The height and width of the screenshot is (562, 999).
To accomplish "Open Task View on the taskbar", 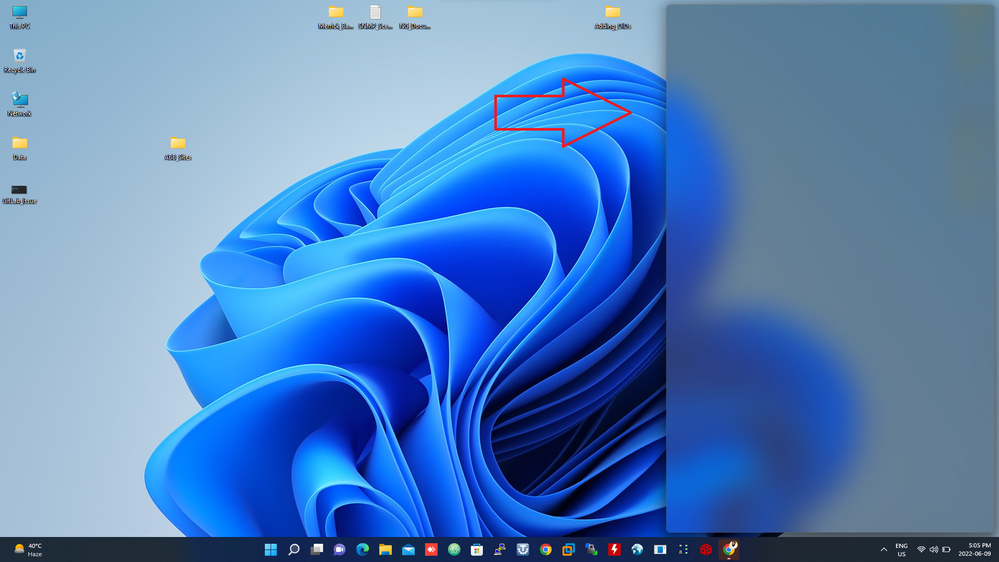I will (x=317, y=549).
